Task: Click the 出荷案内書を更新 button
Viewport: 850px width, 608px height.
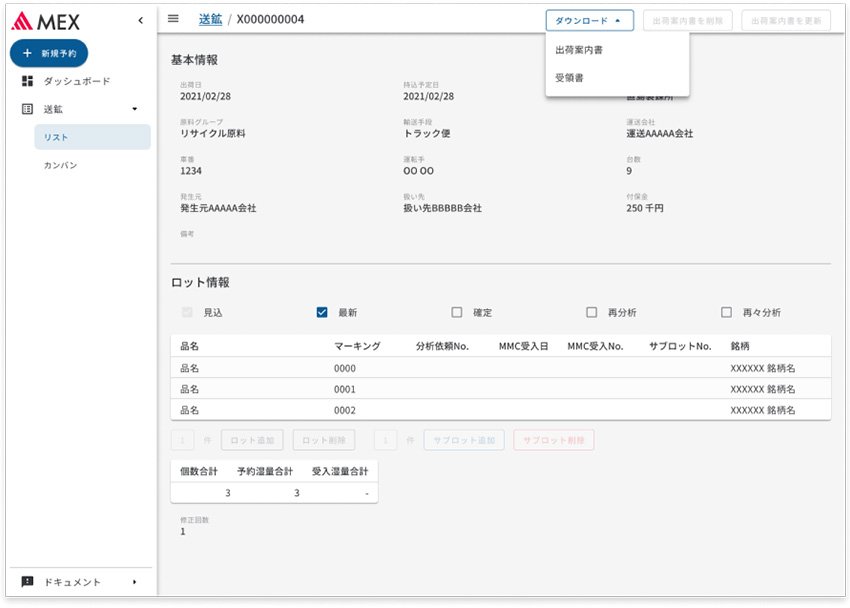Action: pyautogui.click(x=786, y=21)
